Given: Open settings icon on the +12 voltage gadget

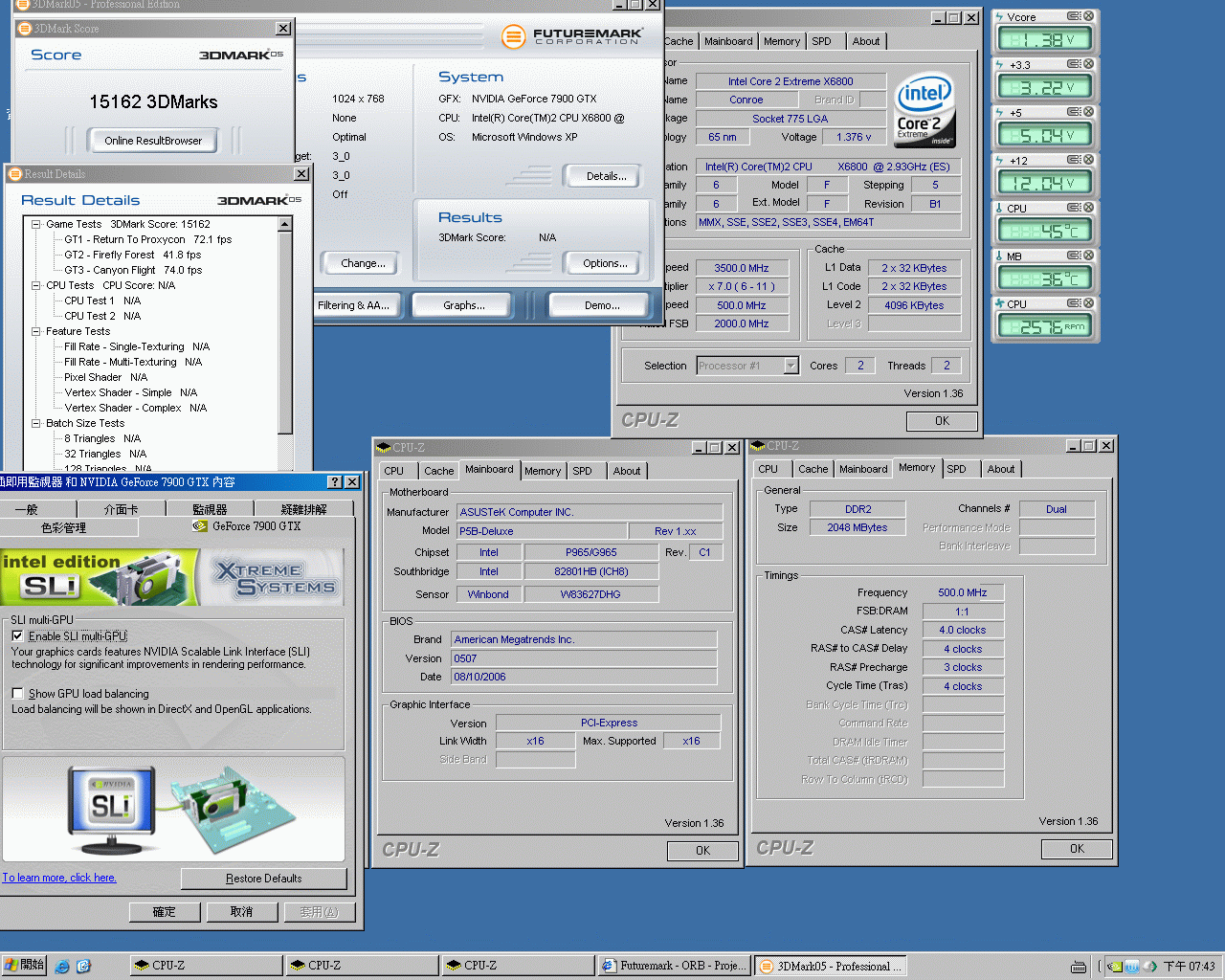Looking at the screenshot, I should tap(1074, 160).
